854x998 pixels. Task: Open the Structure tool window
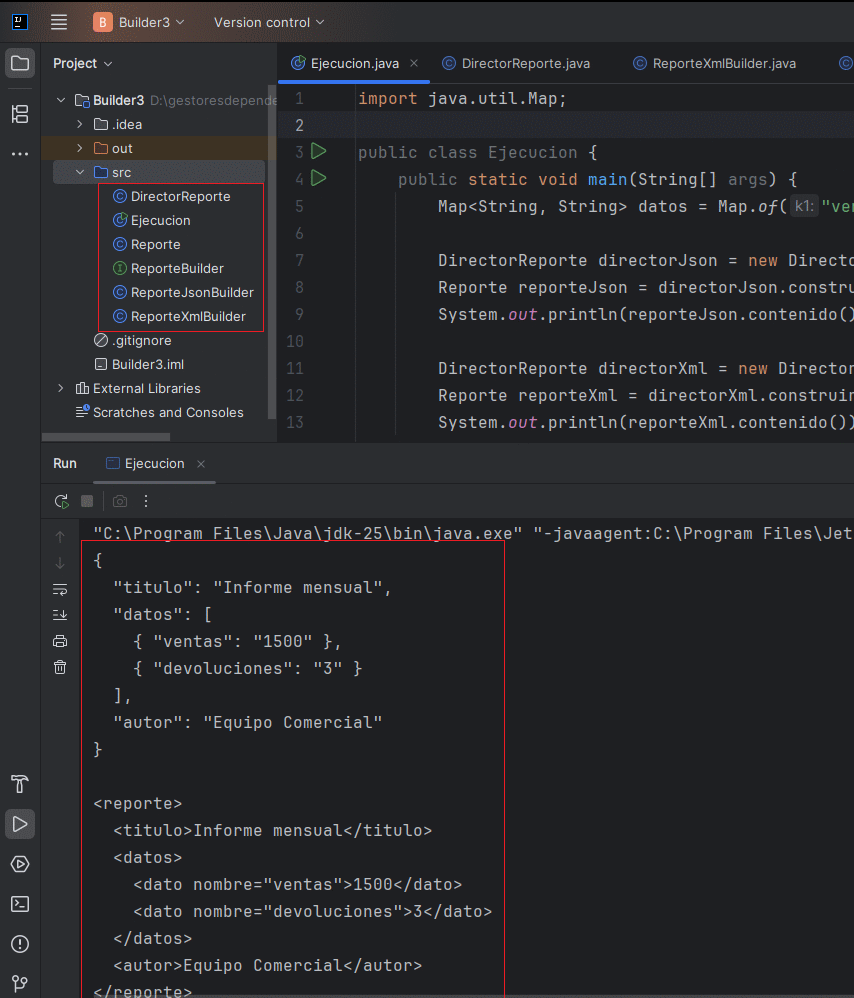[20, 114]
